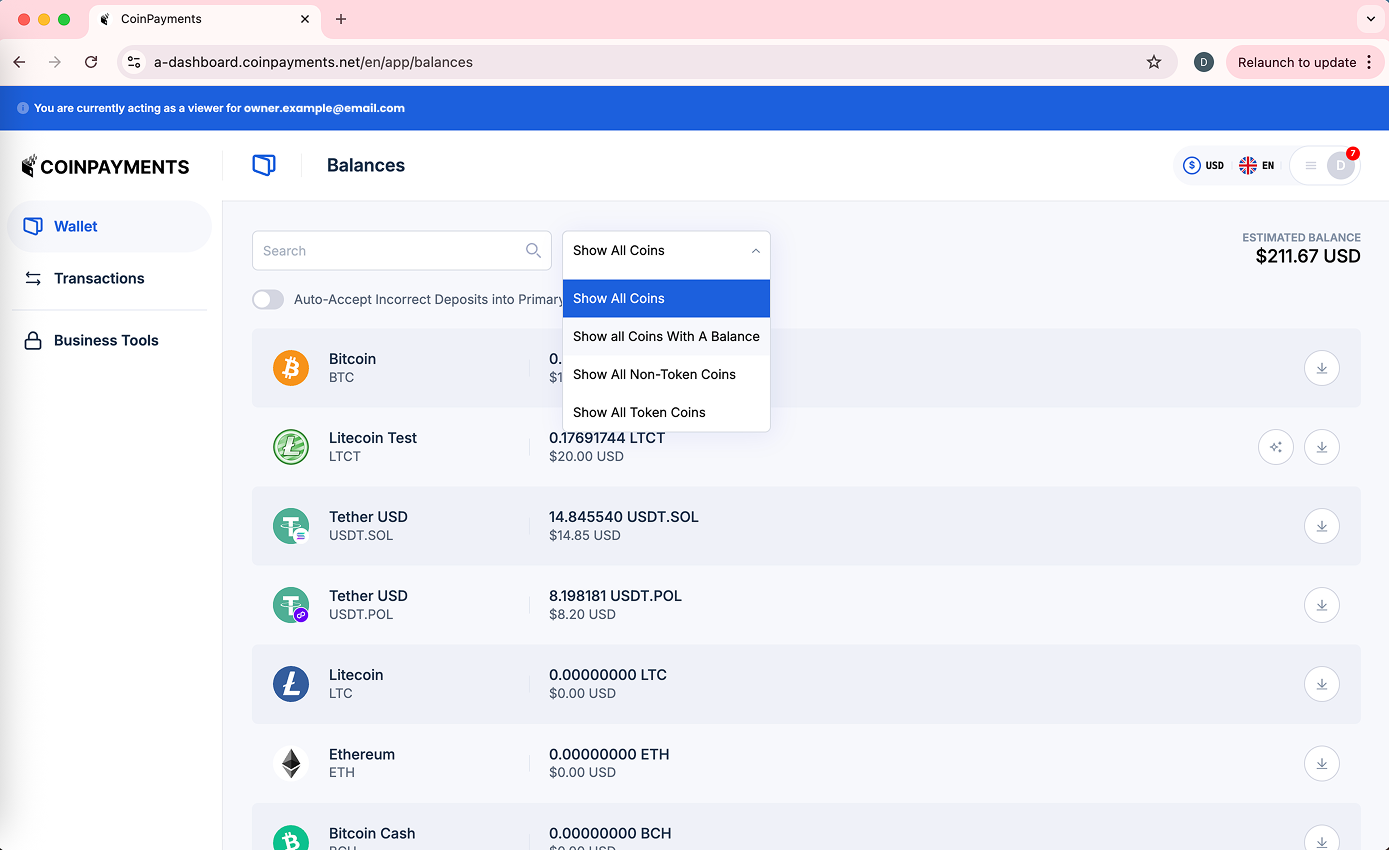1391x850 pixels.
Task: Open Business Tools in the sidebar
Action: [106, 341]
